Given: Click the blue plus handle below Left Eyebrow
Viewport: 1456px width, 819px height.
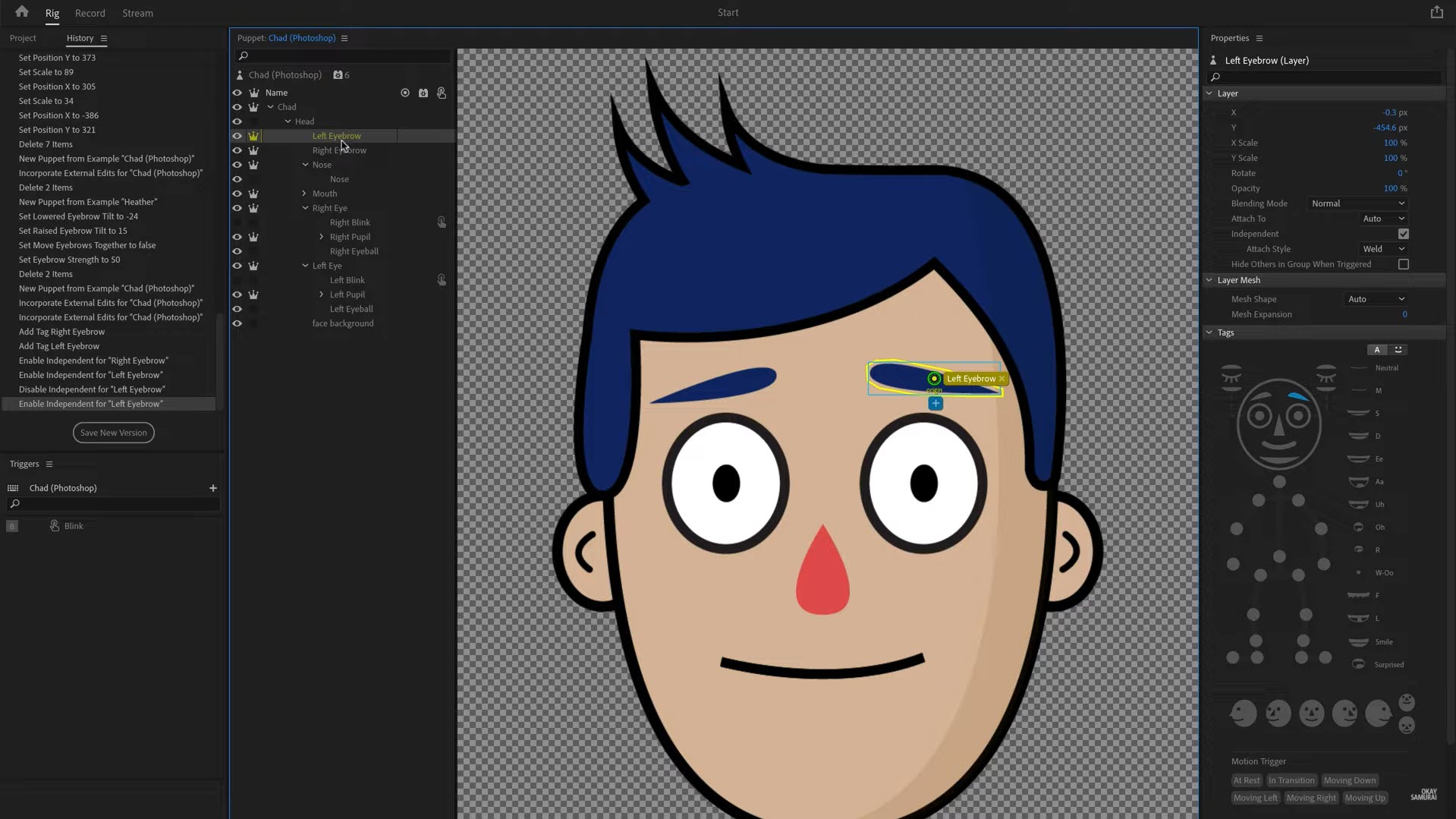Looking at the screenshot, I should (x=936, y=404).
